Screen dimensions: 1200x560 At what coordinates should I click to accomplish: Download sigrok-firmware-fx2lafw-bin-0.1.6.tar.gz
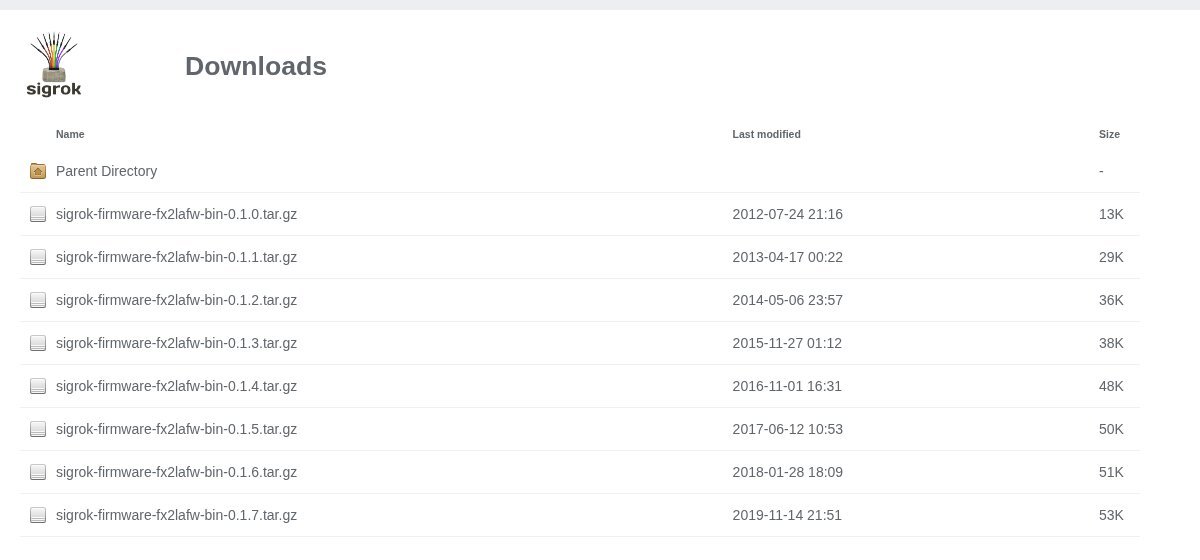click(x=176, y=472)
